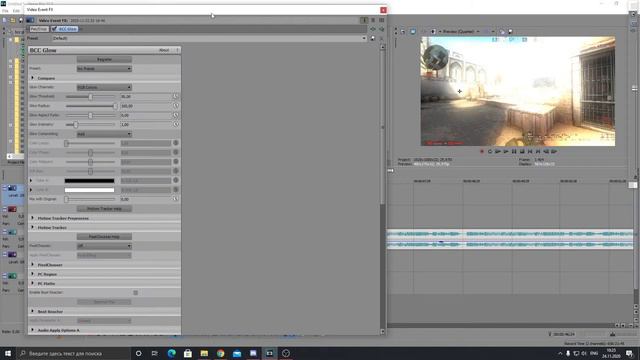
Task: Toggle Enable Beat Reactor checkbox
Action: 136,292
